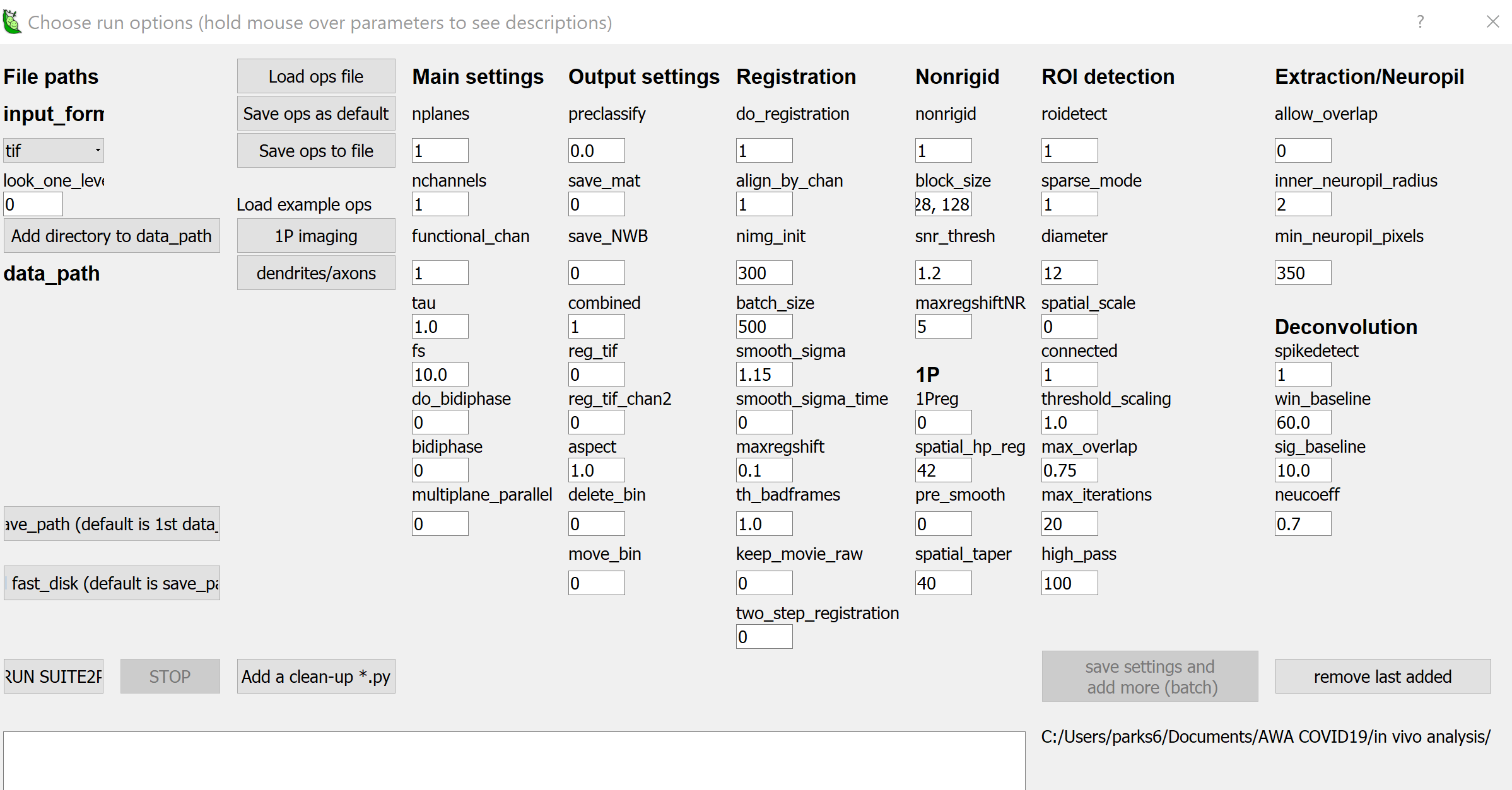1512x790 pixels.
Task: Click Save ops as default
Action: [x=315, y=113]
